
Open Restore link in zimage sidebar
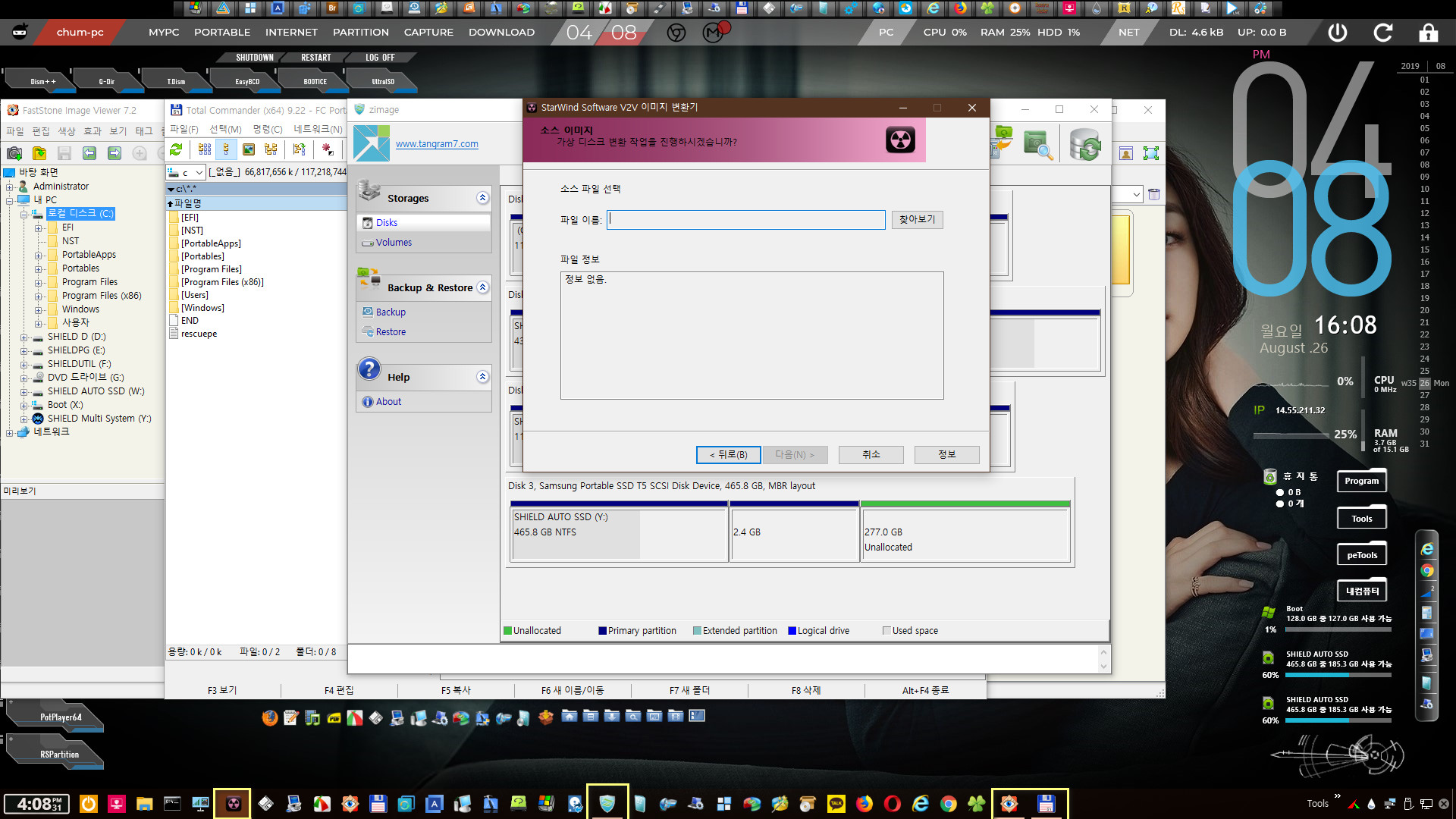[391, 332]
